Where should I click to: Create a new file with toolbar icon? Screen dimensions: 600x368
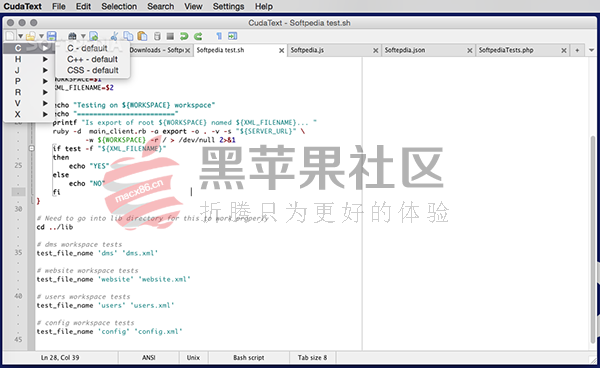[10, 36]
